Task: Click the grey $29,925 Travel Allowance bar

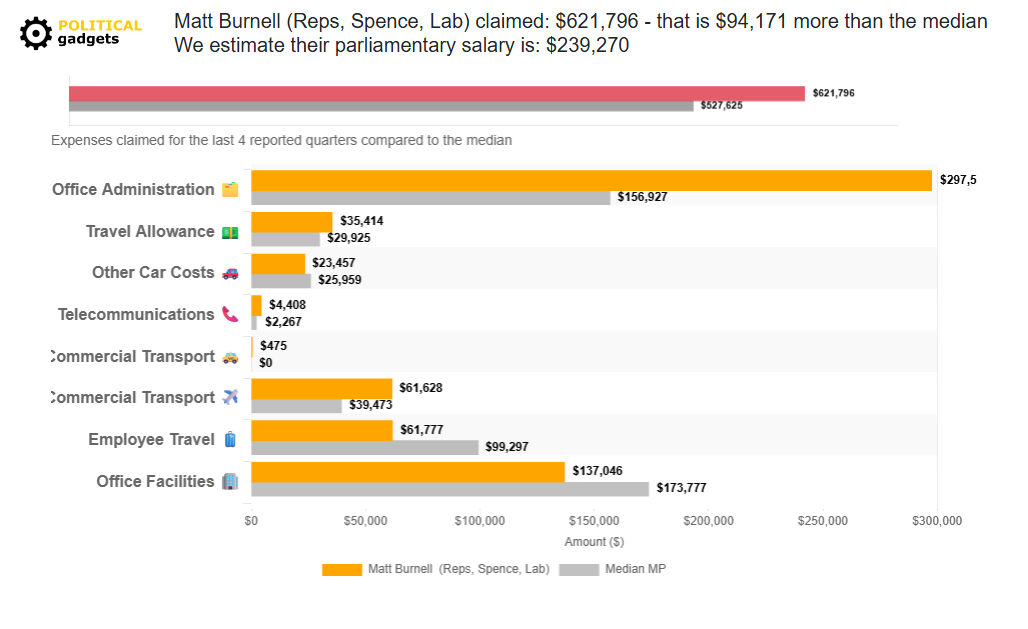Action: 285,239
